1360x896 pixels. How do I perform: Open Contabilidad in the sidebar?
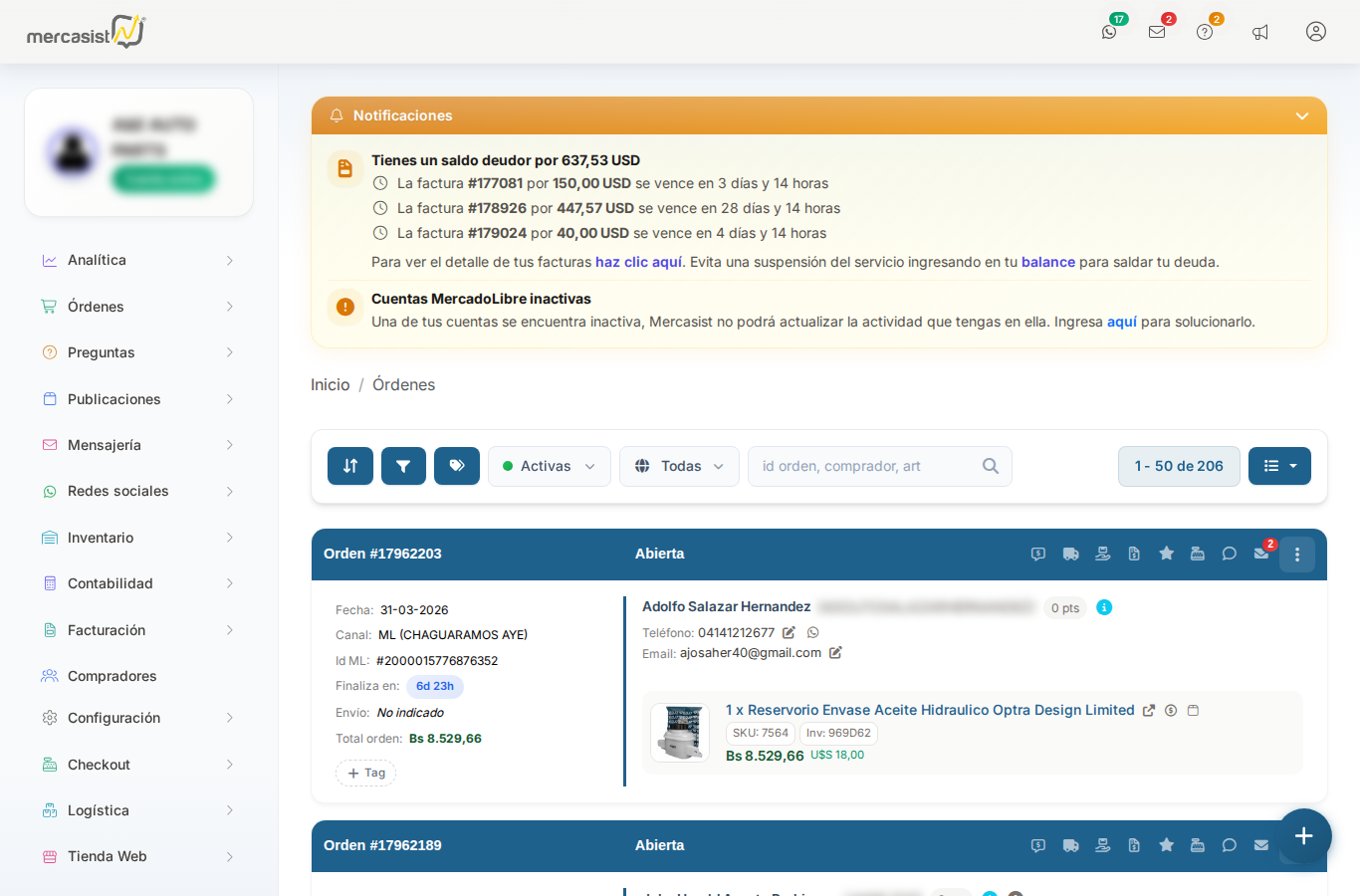(138, 583)
